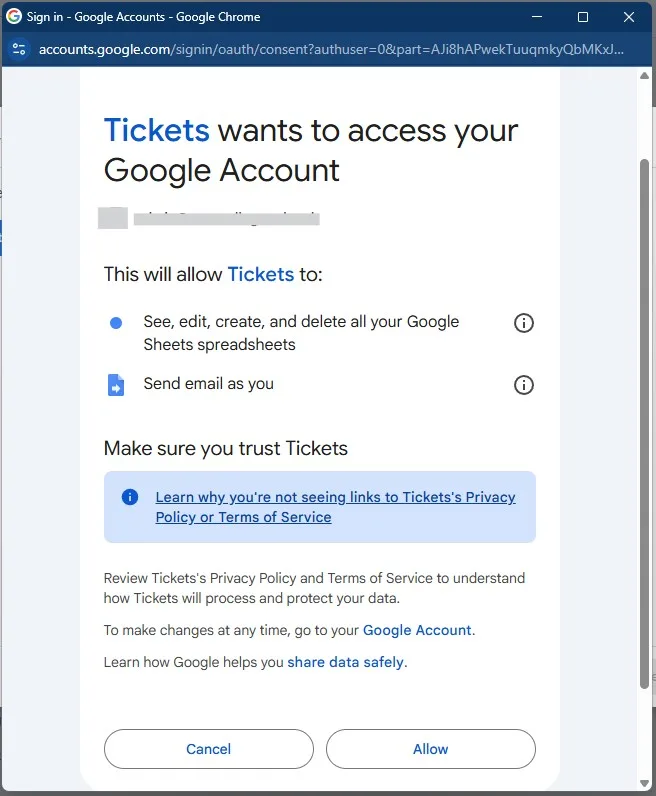
Task: Click info icon beside Send email as you
Action: click(523, 385)
